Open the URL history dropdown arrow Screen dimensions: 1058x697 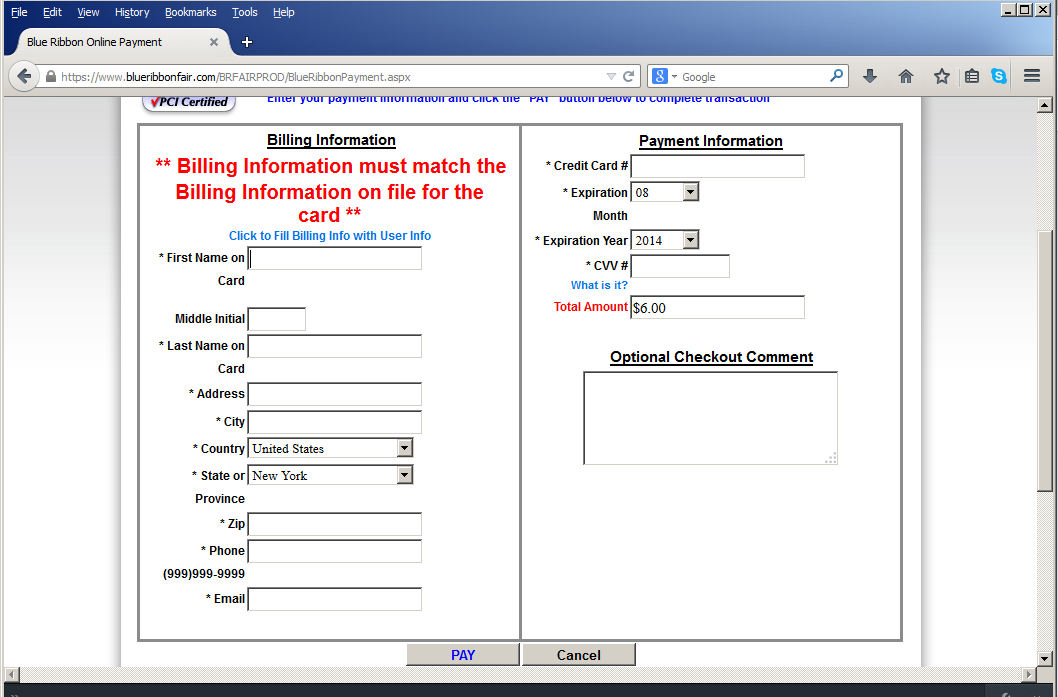[611, 77]
